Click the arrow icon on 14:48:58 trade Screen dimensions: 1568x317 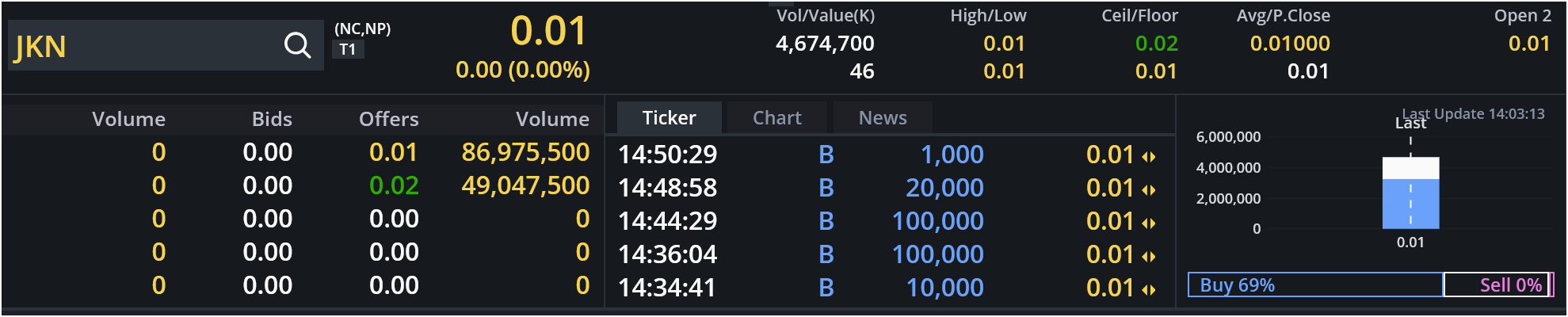[x=1148, y=190]
